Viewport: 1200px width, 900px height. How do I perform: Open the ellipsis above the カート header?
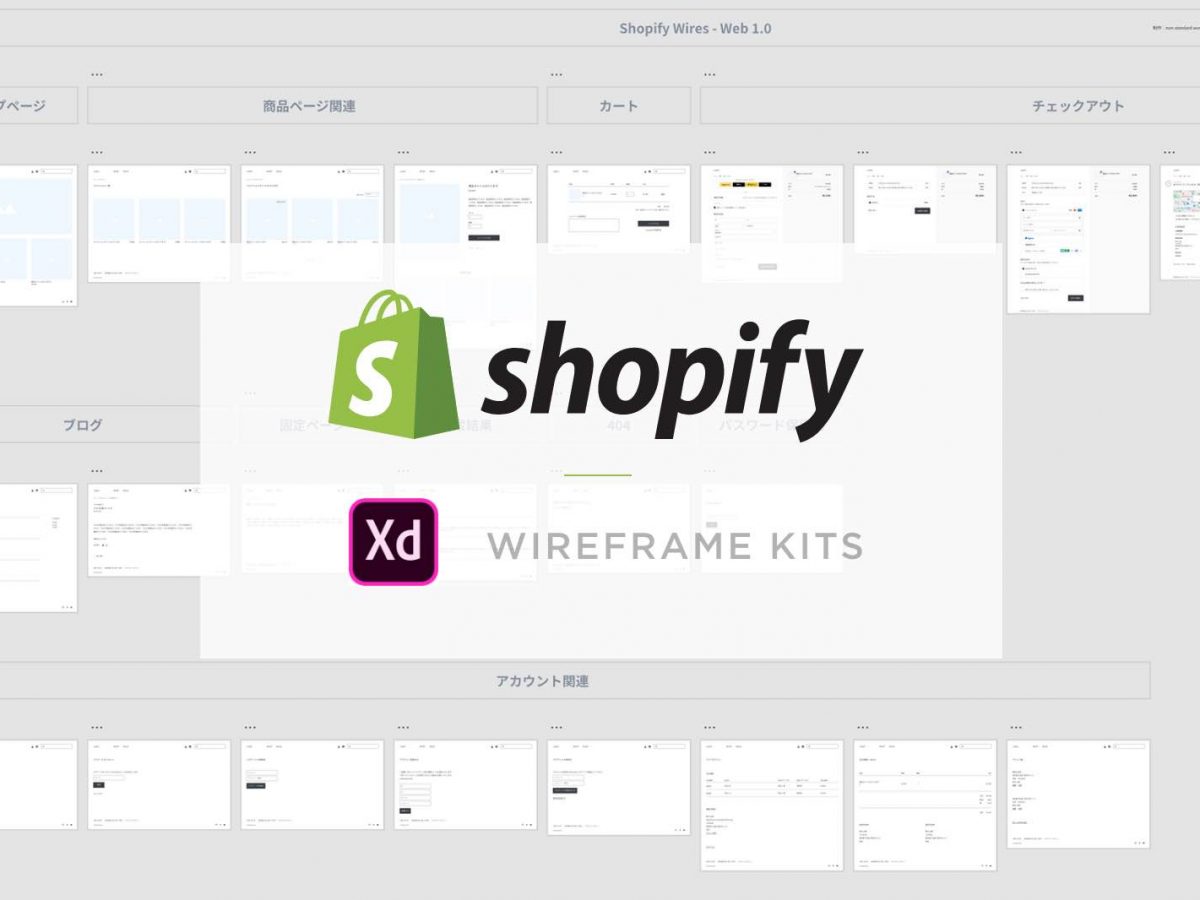tap(556, 75)
